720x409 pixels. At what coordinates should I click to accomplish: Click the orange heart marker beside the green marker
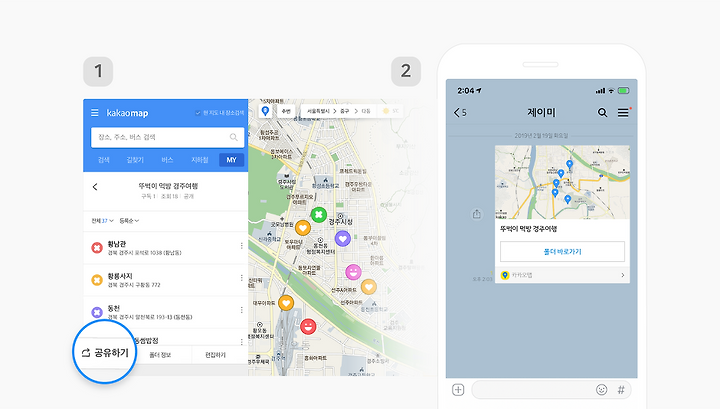303,227
